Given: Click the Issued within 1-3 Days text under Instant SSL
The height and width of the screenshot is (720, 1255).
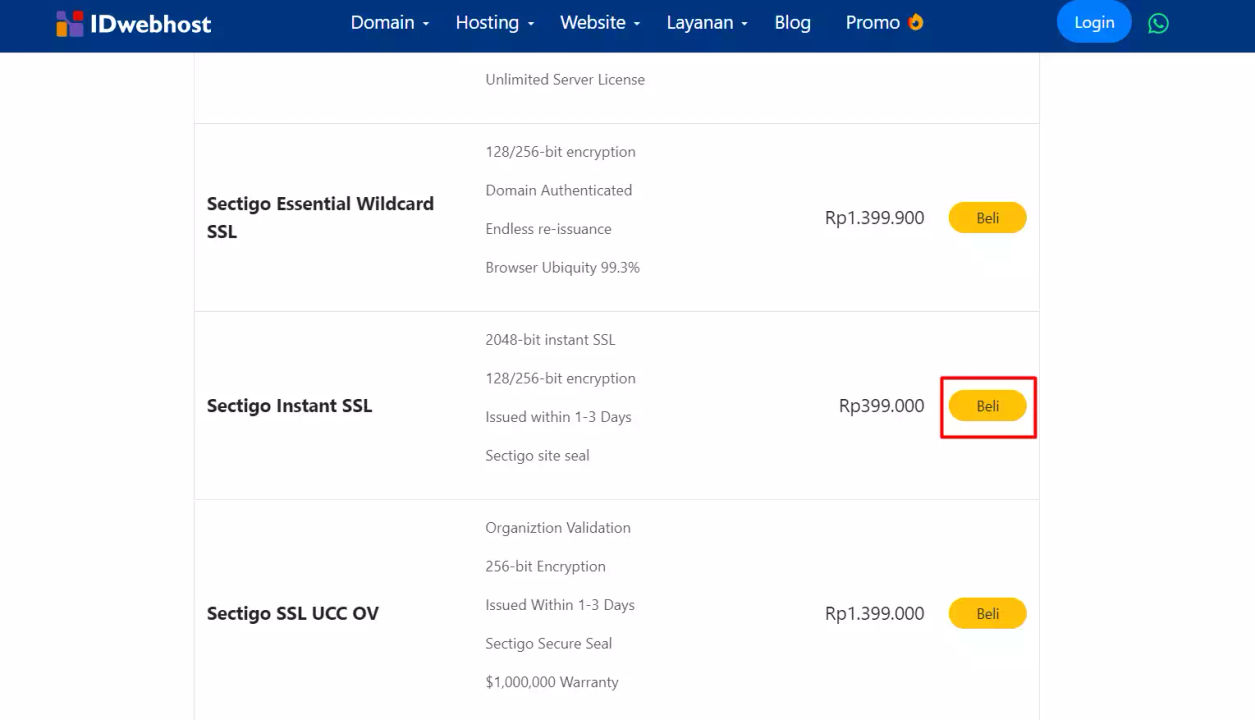Looking at the screenshot, I should pyautogui.click(x=558, y=417).
